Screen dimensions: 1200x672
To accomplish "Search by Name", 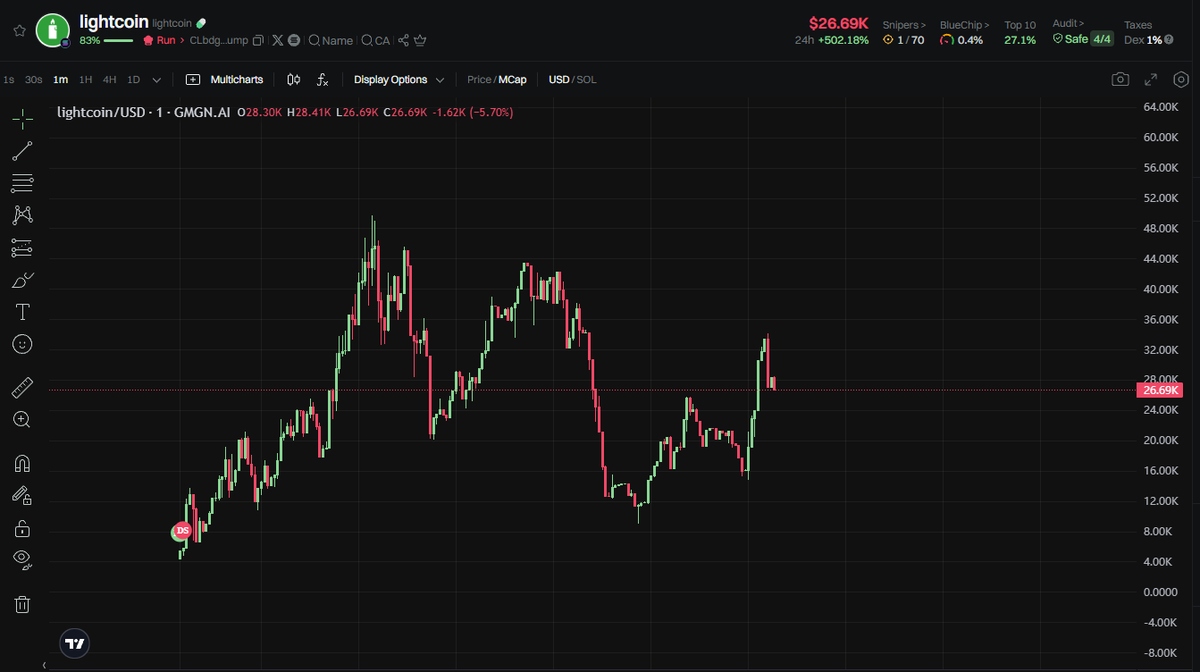I will pyautogui.click(x=331, y=41).
